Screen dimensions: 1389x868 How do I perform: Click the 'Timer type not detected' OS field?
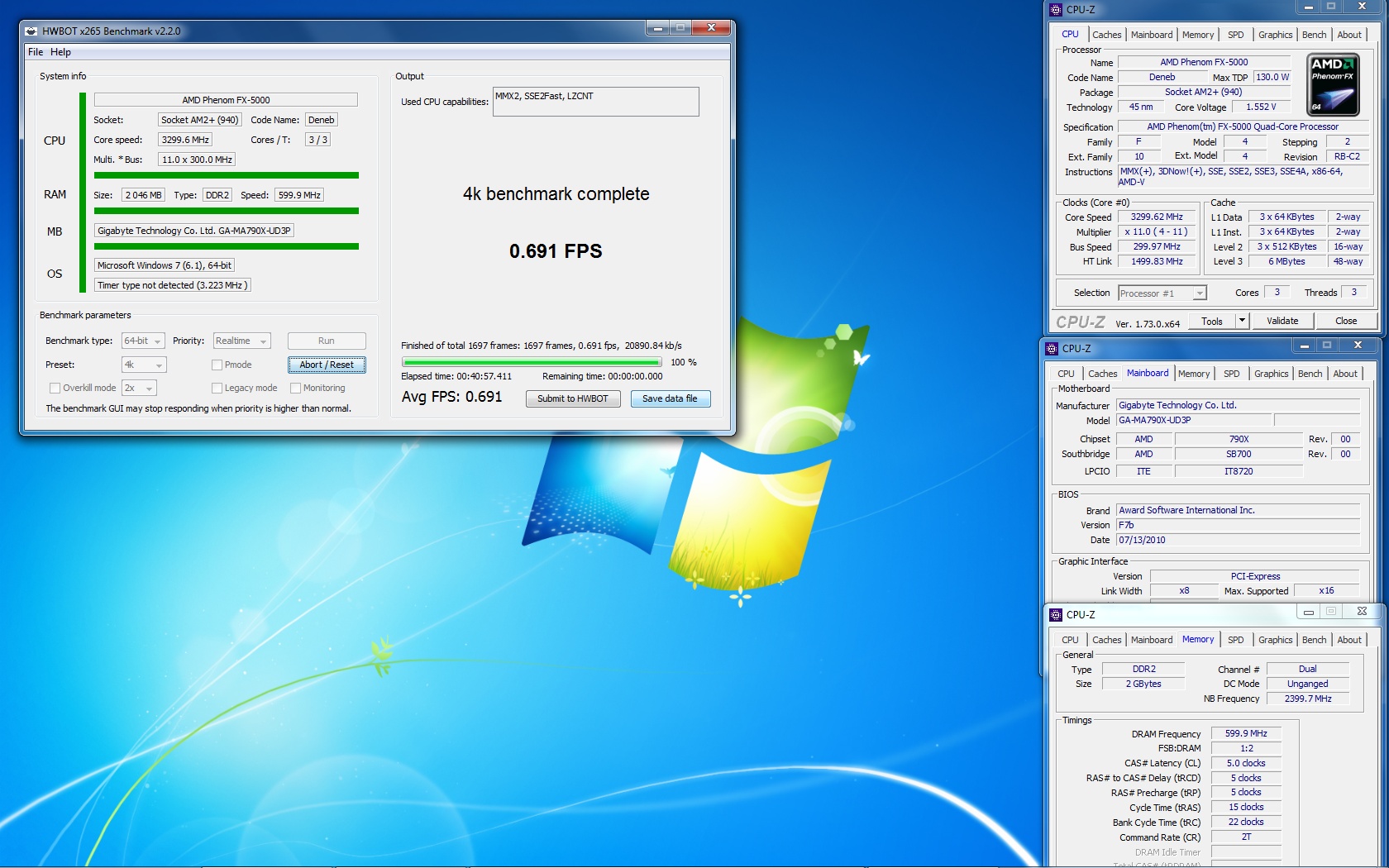click(x=172, y=285)
